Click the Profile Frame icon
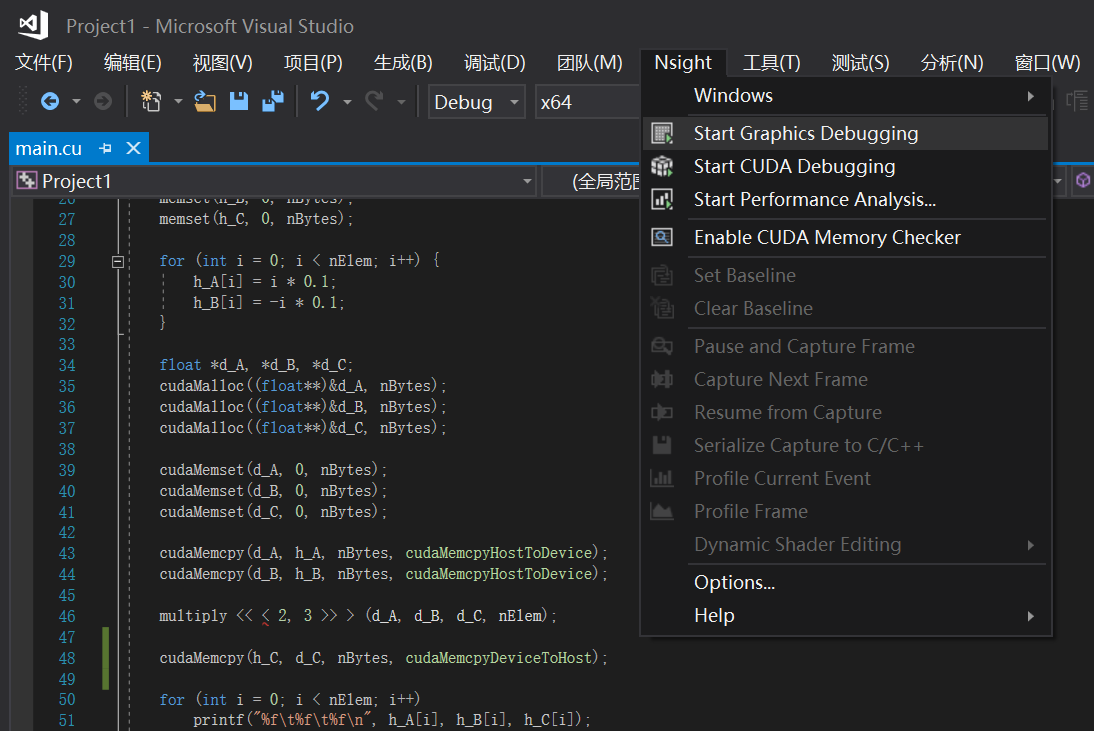 point(662,511)
